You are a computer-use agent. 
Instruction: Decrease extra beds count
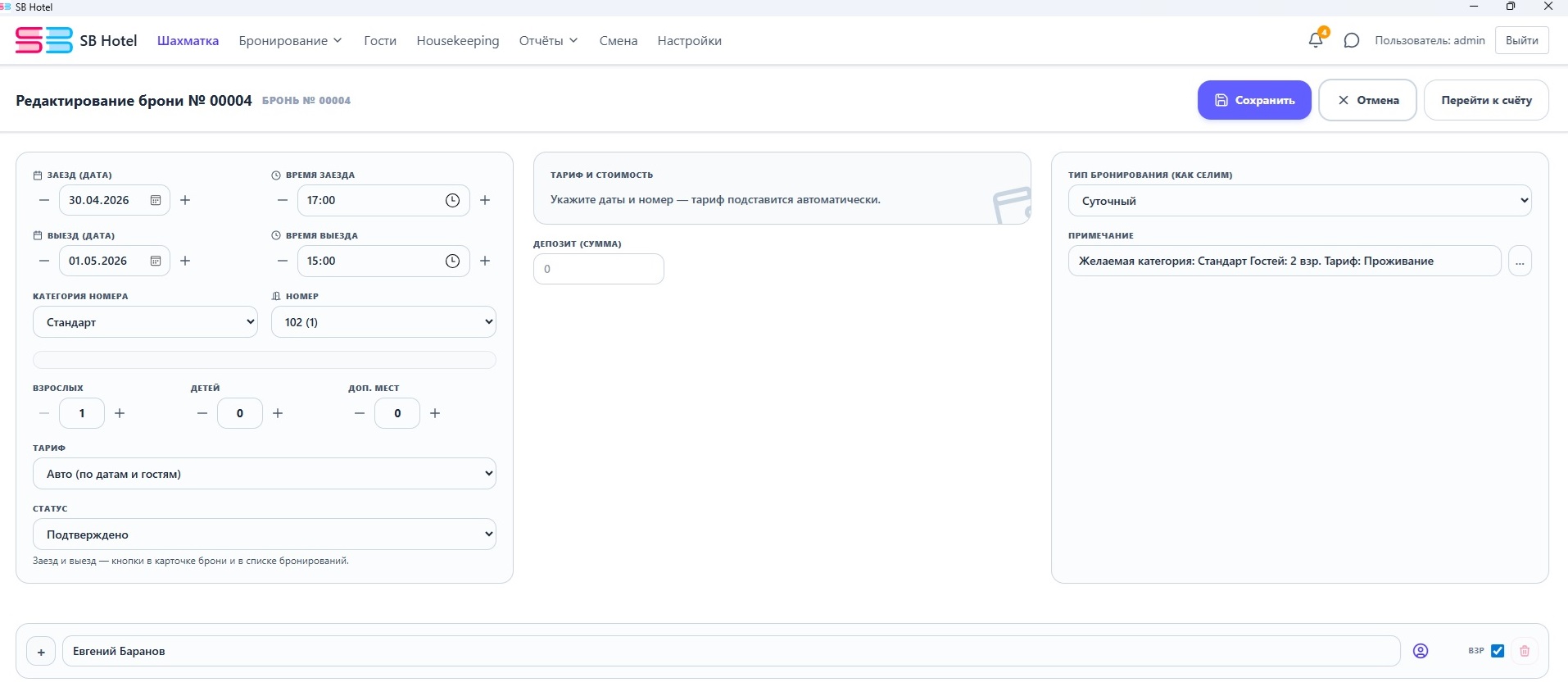[360, 413]
